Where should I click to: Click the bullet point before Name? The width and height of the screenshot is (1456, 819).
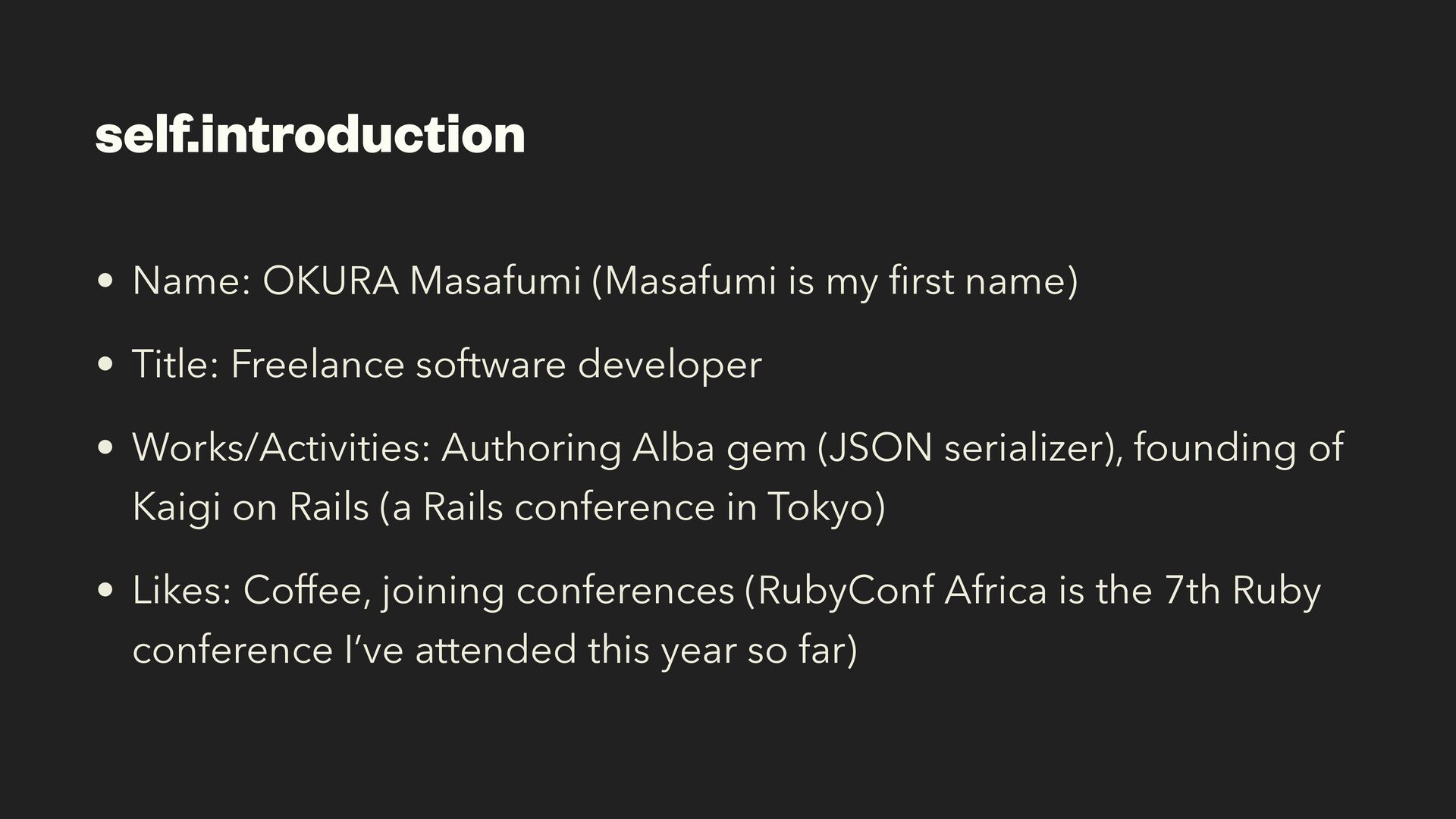106,282
